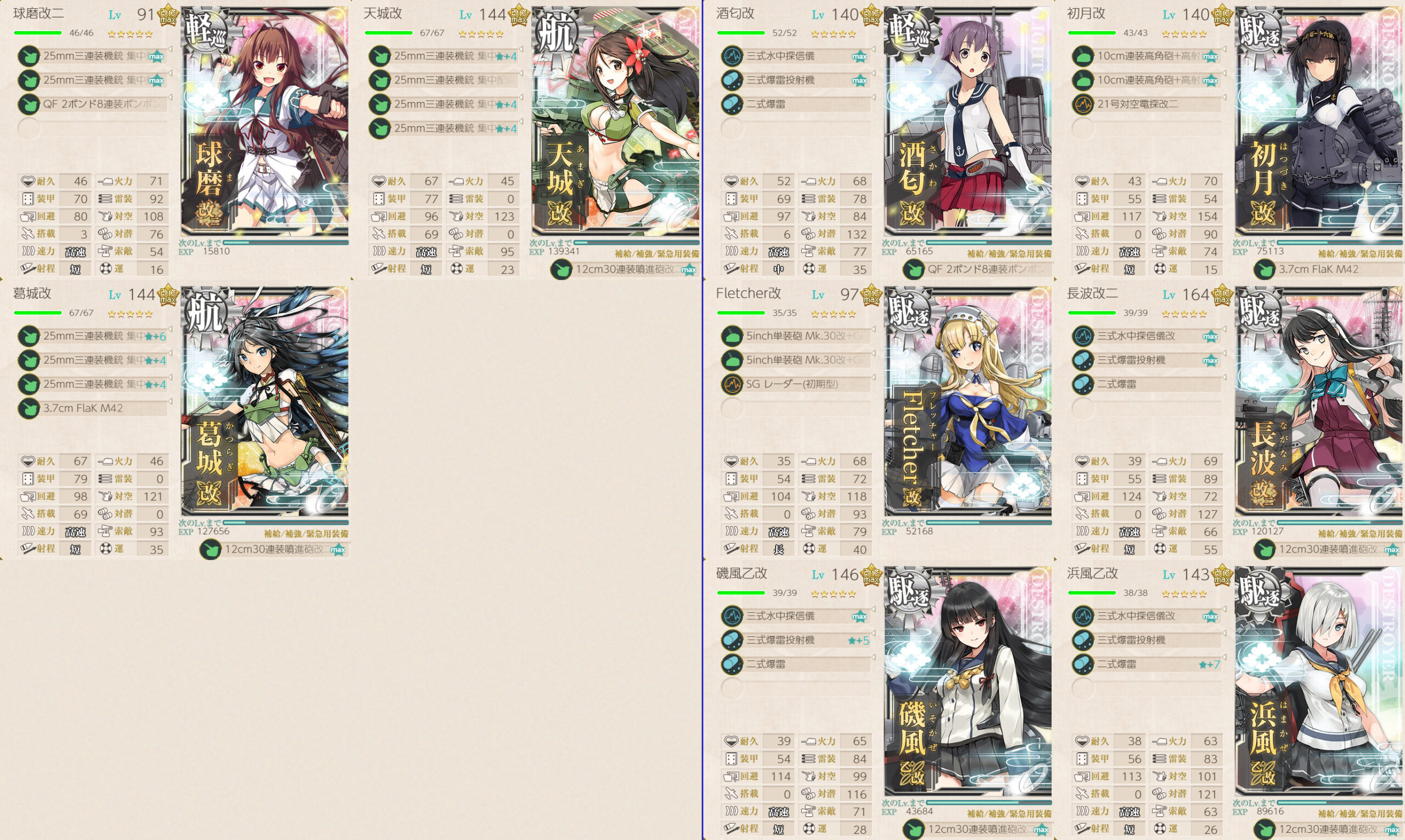This screenshot has width=1405, height=840.
Task: Click the radar icon beside 21号対空電探改二
Action: [1083, 105]
